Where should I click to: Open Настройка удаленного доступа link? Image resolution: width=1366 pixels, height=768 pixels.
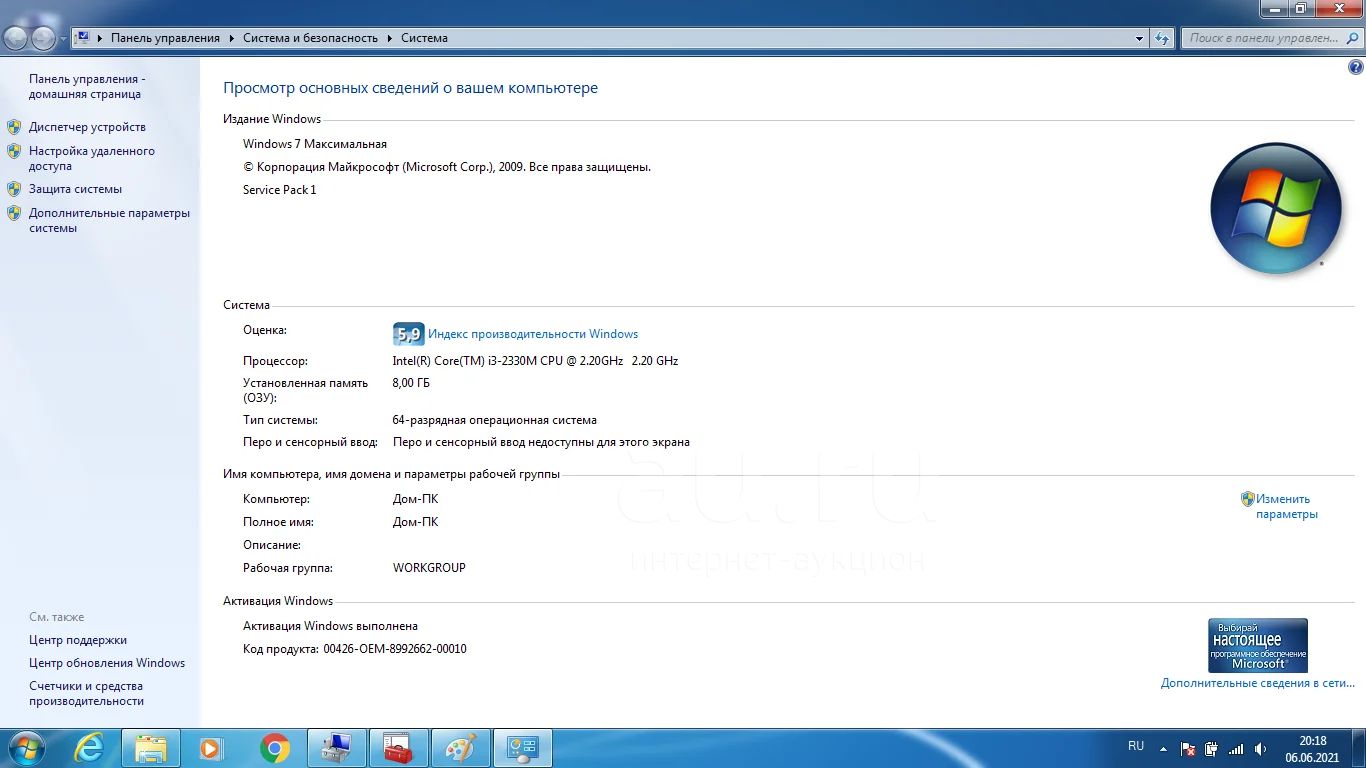[x=91, y=158]
